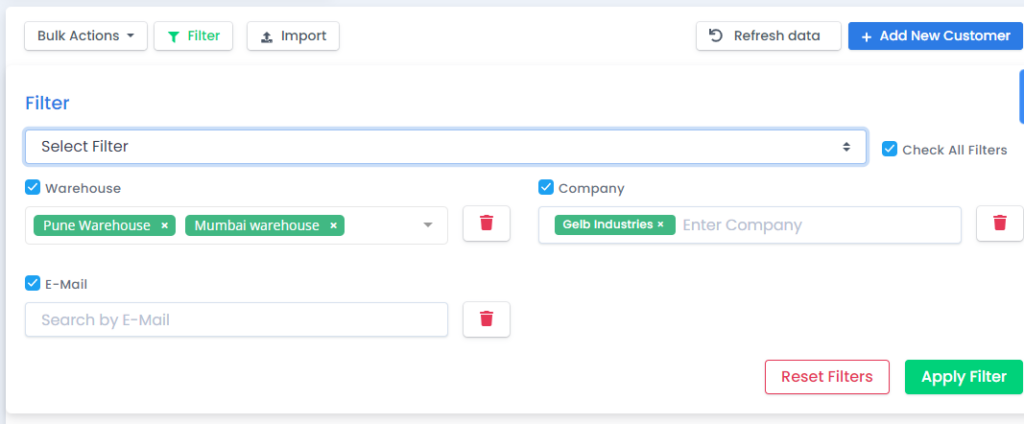Open the Bulk Actions dropdown menu
1024x424 pixels.
(86, 36)
